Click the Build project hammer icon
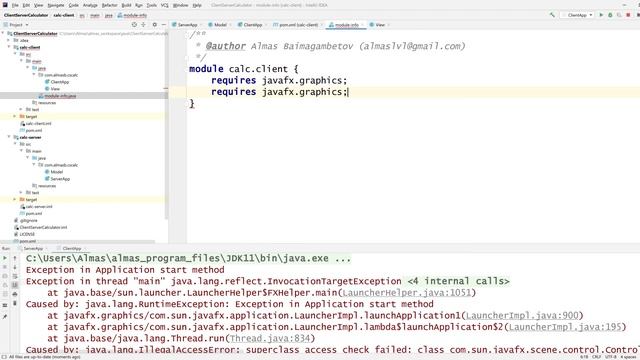 tap(552, 15)
